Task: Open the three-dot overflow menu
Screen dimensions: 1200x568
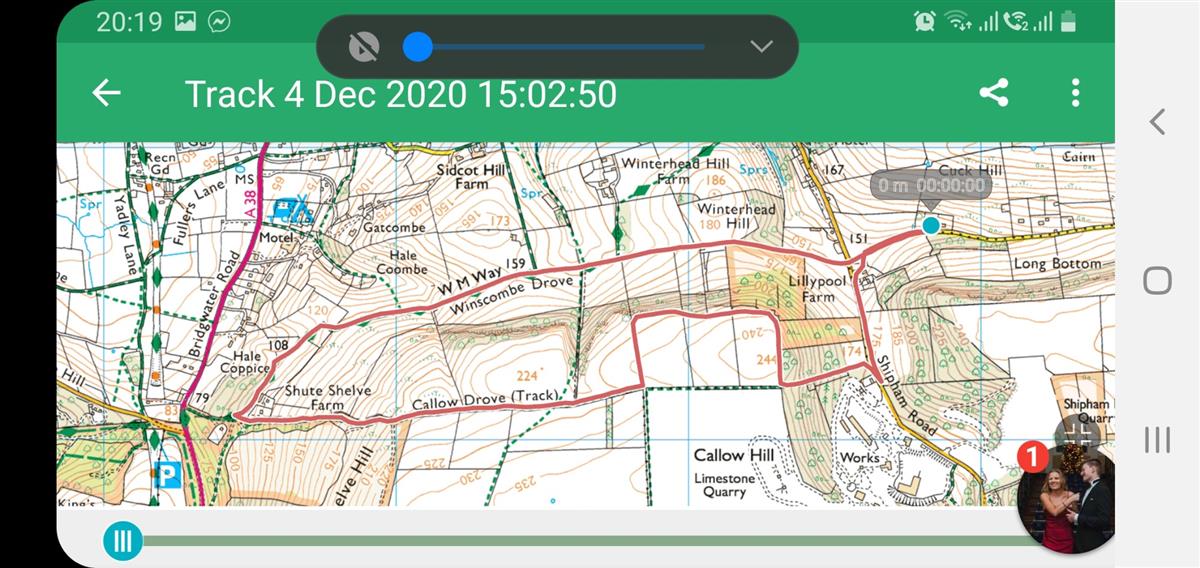Action: [x=1075, y=93]
